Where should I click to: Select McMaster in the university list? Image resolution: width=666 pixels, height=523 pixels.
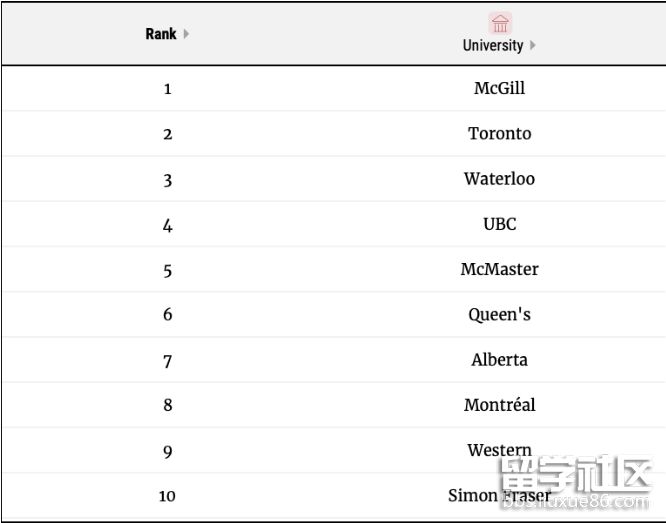pos(499,269)
